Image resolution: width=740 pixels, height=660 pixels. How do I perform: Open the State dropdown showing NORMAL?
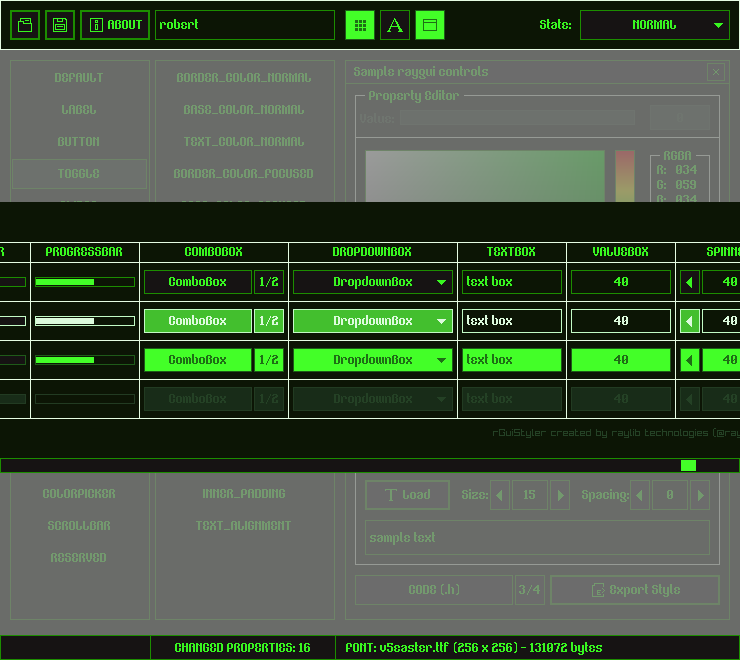coord(655,25)
